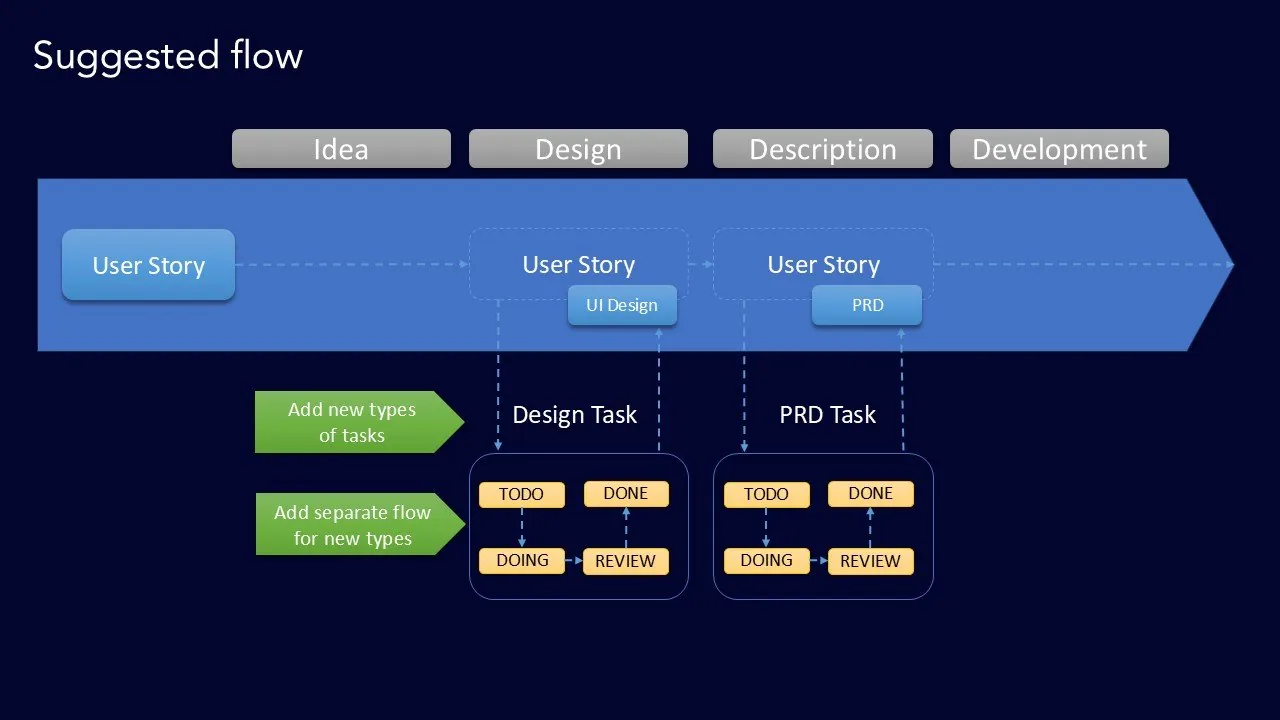Click the Add new types of tasks arrow

click(x=359, y=422)
